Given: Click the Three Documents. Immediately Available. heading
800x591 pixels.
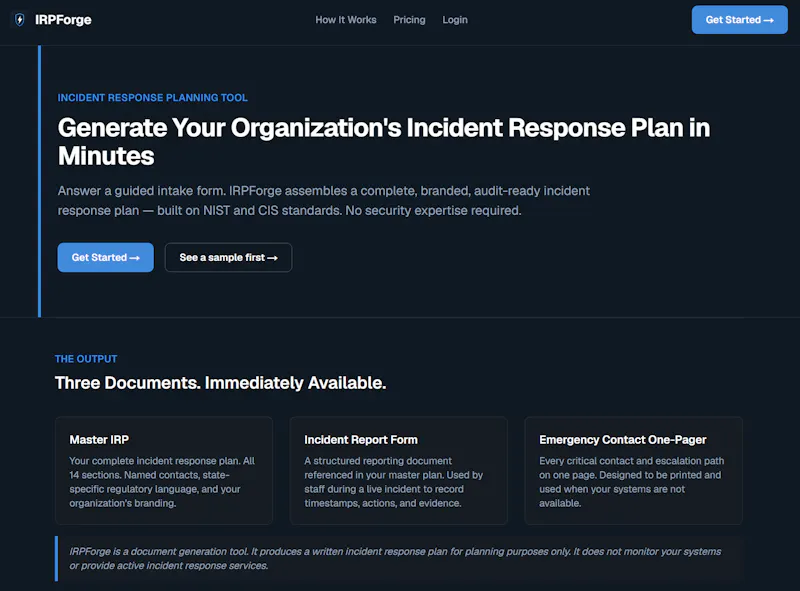Looking at the screenshot, I should coord(220,383).
